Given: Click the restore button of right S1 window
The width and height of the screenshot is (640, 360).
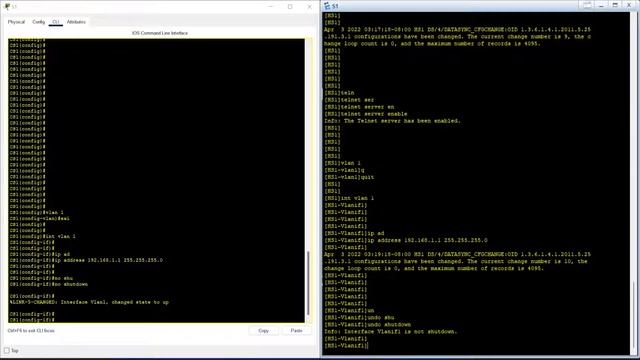Looking at the screenshot, I should pos(615,5).
